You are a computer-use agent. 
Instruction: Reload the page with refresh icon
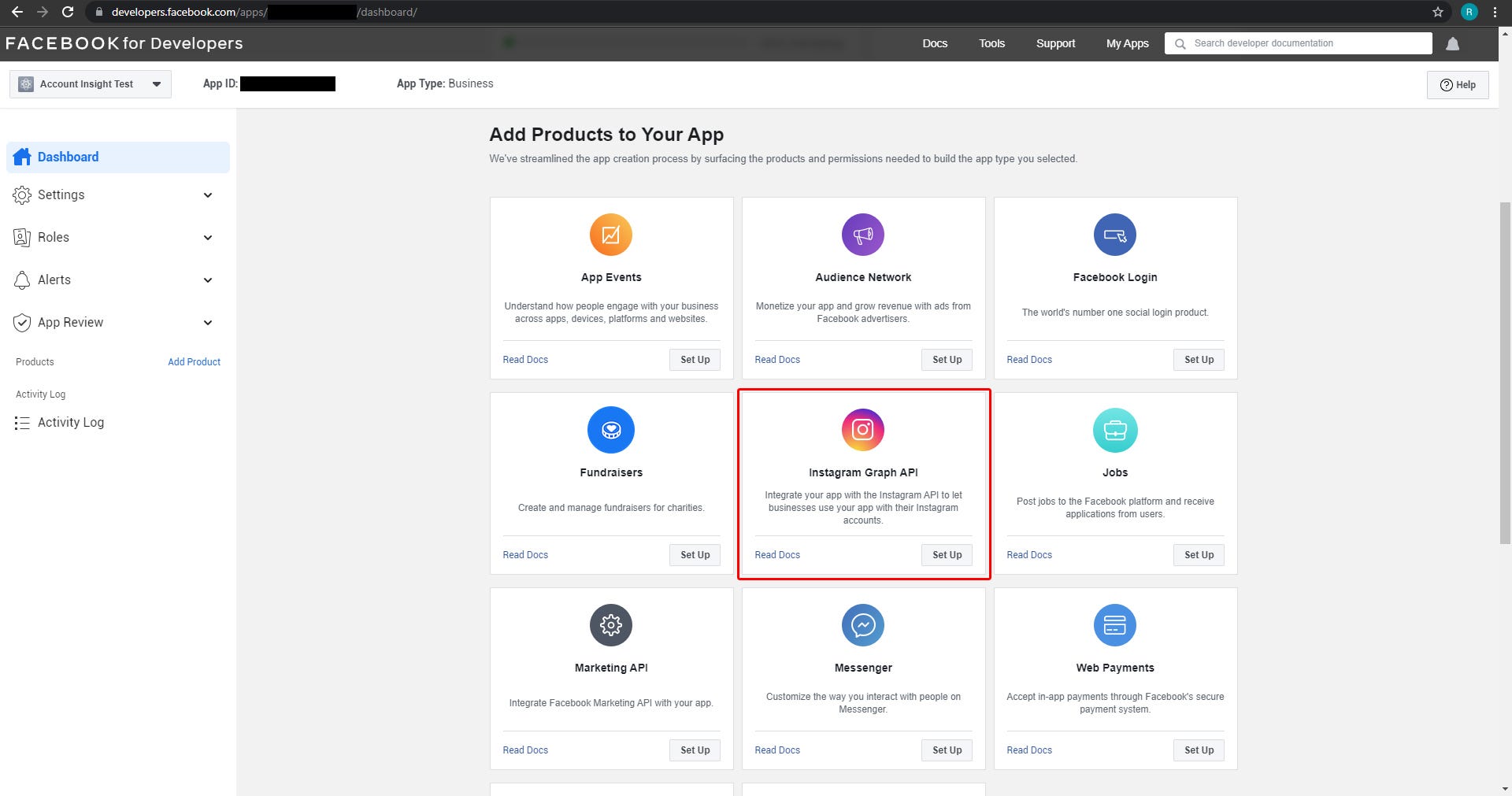68,12
